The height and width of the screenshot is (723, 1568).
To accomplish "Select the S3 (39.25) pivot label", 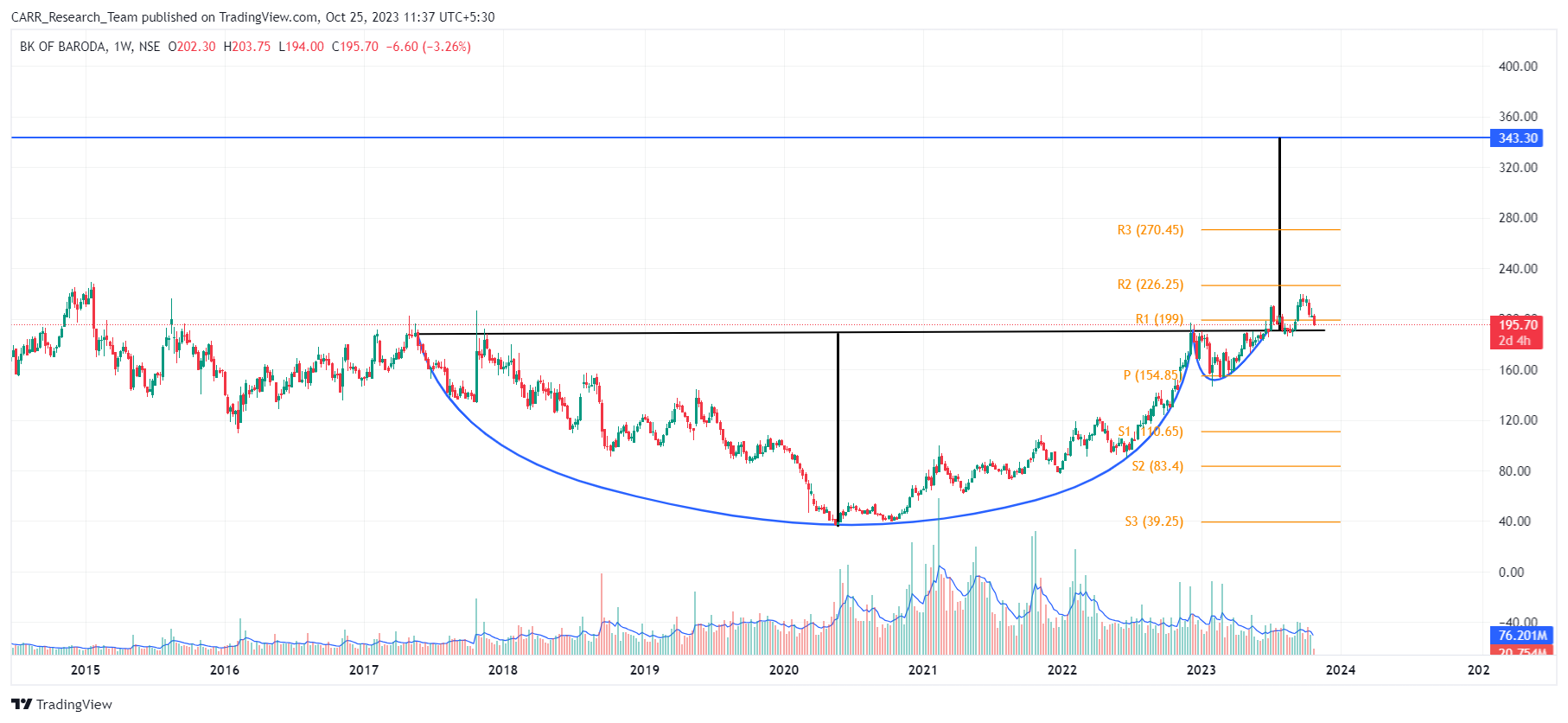I will pos(1154,521).
